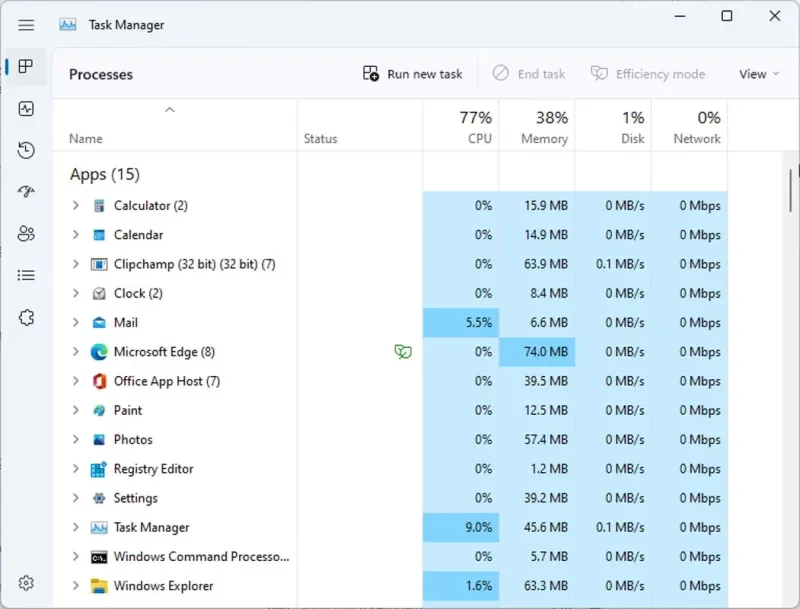
Task: Click Run new task button
Action: [413, 74]
